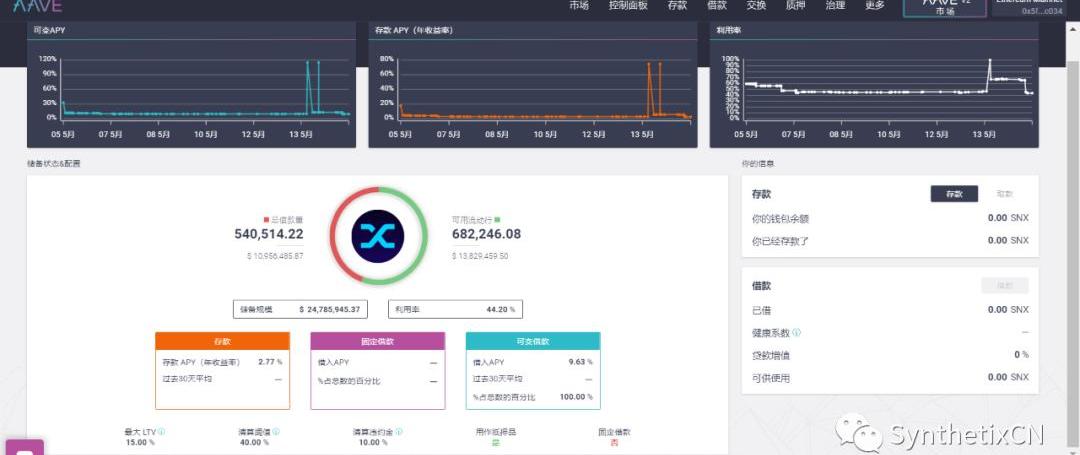The height and width of the screenshot is (455, 1080).
Task: Expand the 更多 menu in navigation
Action: (x=874, y=6)
